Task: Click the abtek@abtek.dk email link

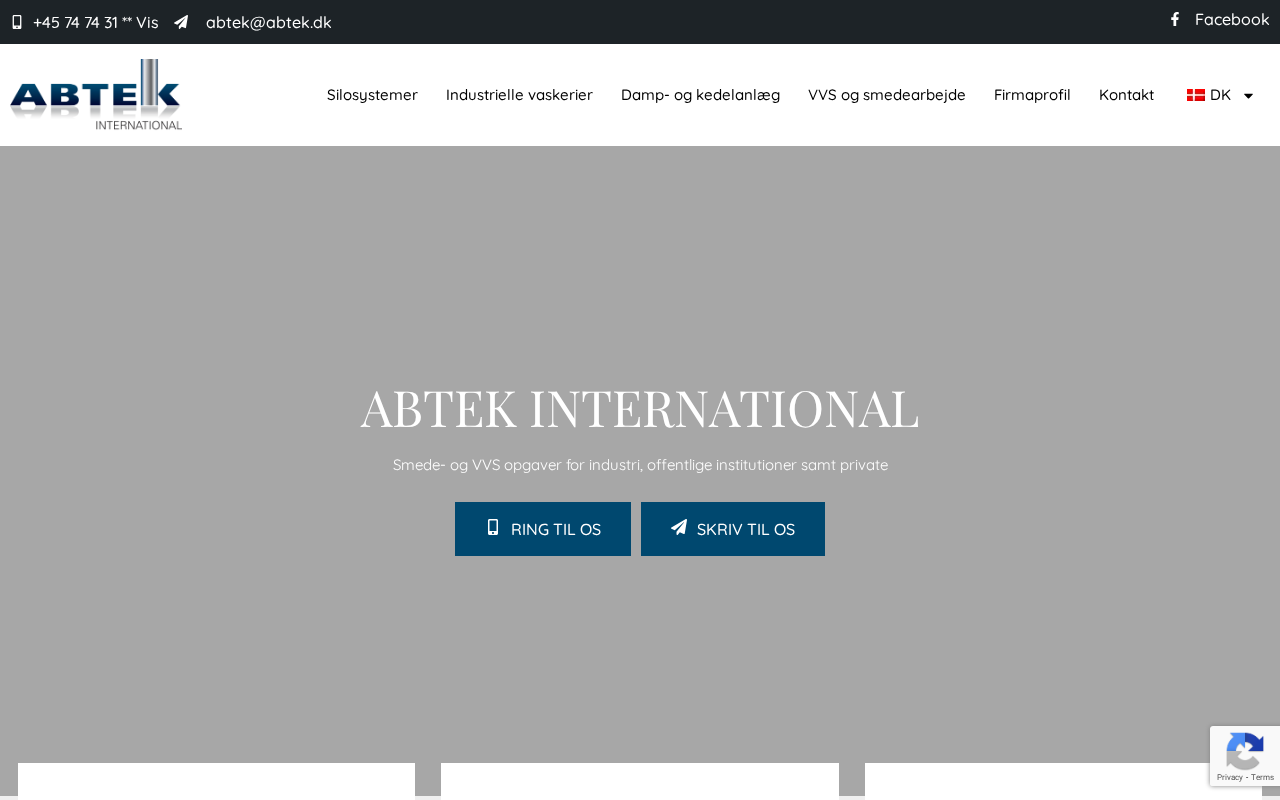Action: point(269,22)
